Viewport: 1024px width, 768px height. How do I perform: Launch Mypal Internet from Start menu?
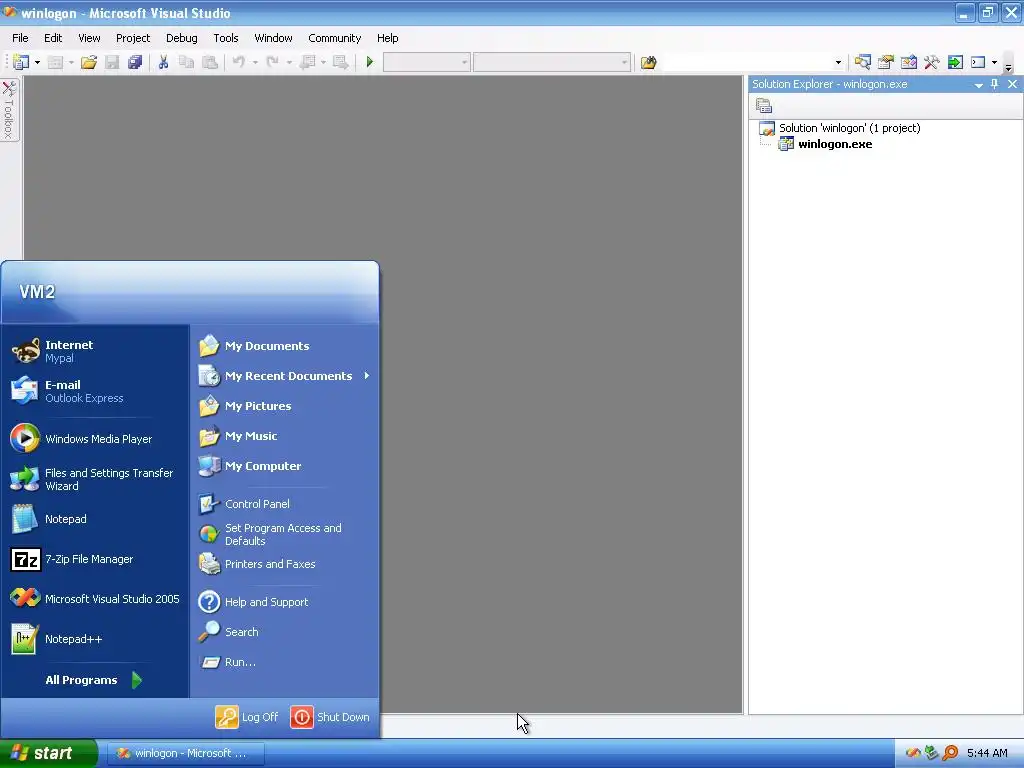click(x=95, y=351)
